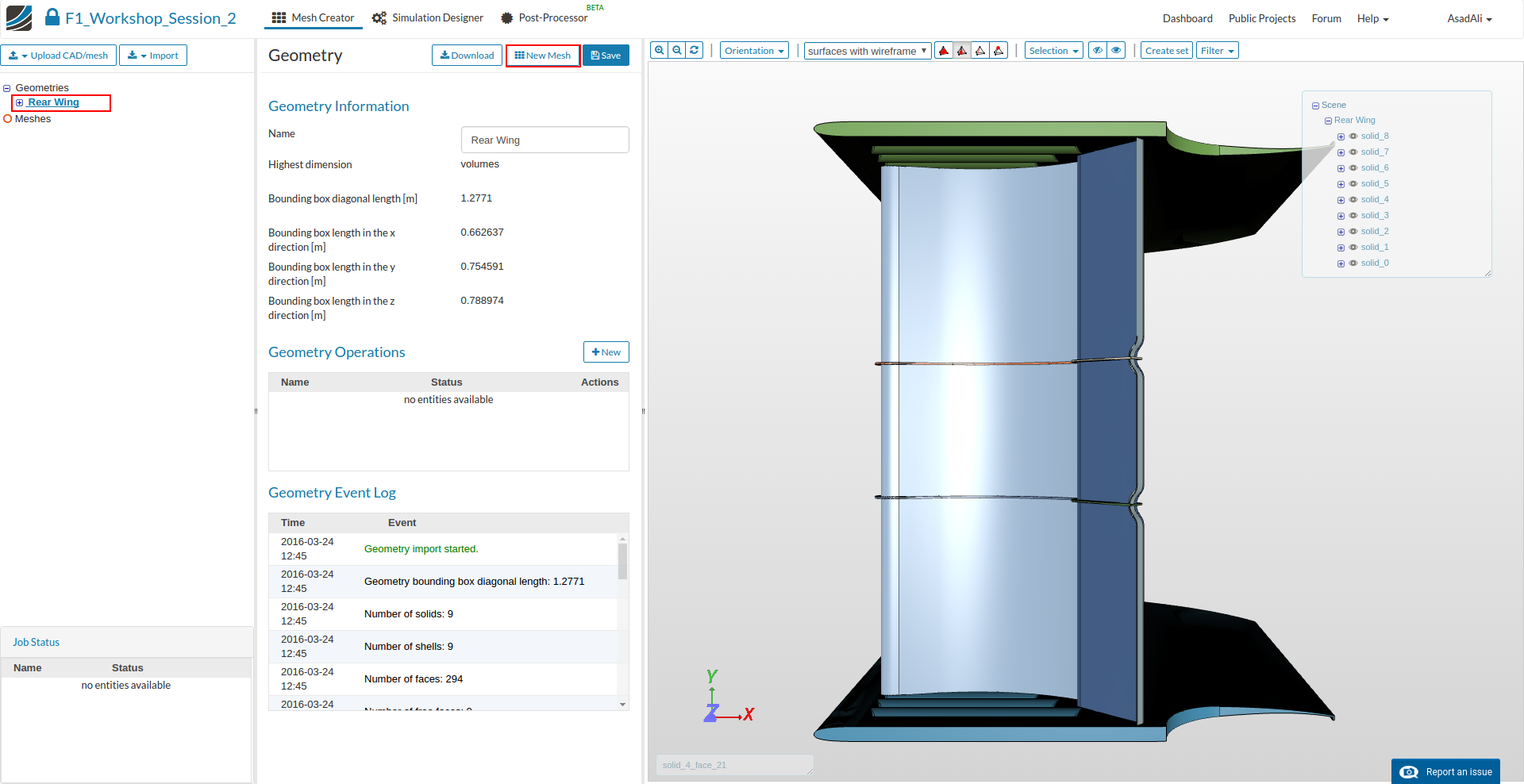Click the zoom out magnifier icon
The image size is (1524, 784).
pyautogui.click(x=677, y=50)
